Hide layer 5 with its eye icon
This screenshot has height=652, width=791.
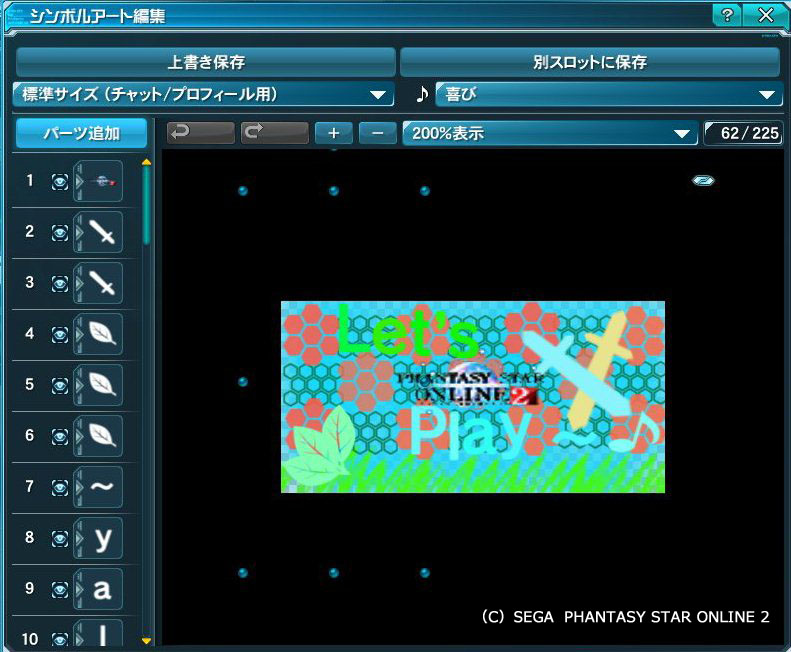coord(60,386)
